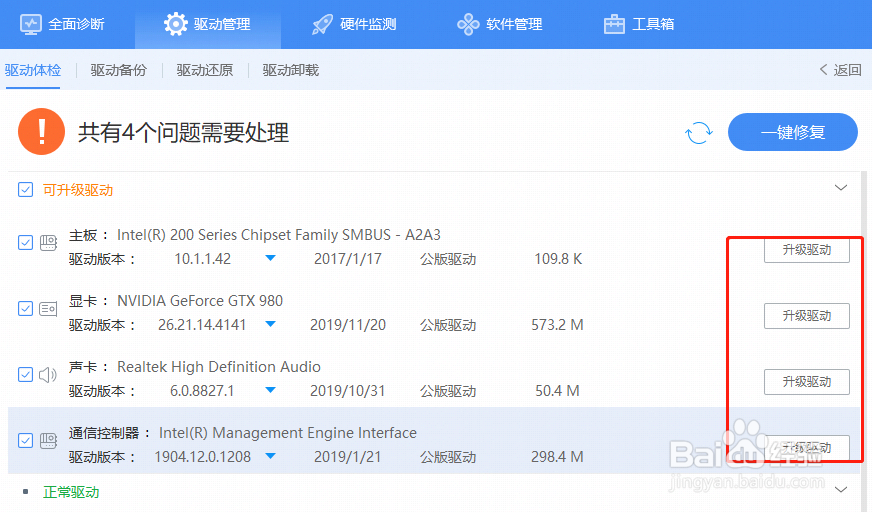
Task: Click the 正常驱动 section label
Action: [x=71, y=493]
